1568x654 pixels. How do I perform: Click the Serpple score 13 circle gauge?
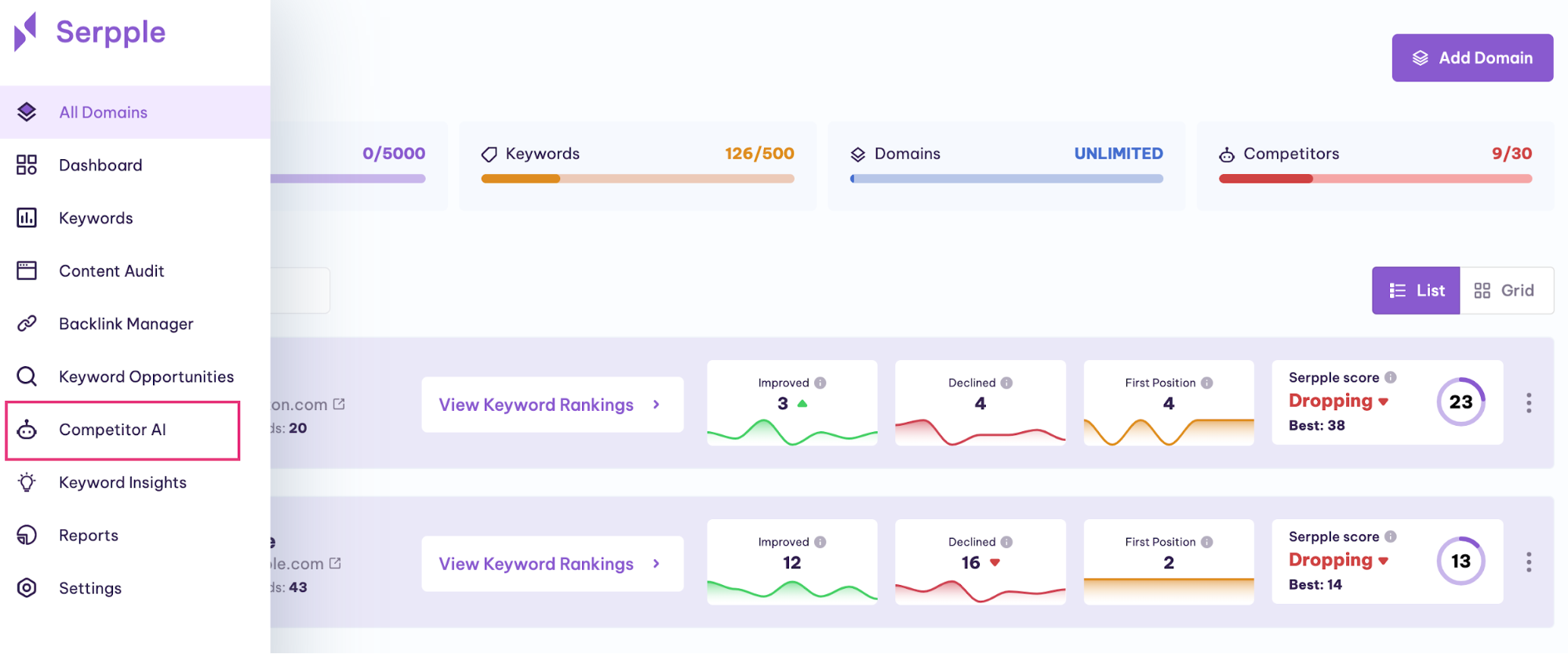point(1461,561)
